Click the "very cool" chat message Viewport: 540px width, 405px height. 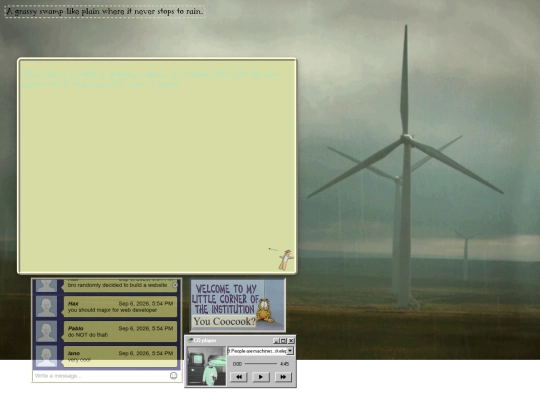click(120, 356)
